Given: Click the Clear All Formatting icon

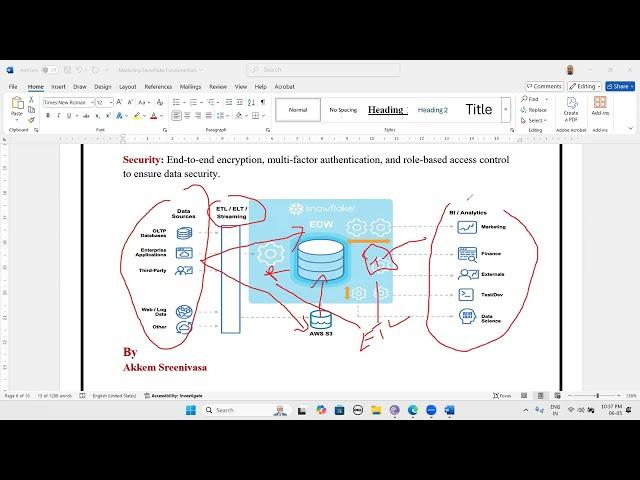Looking at the screenshot, I should 160,102.
